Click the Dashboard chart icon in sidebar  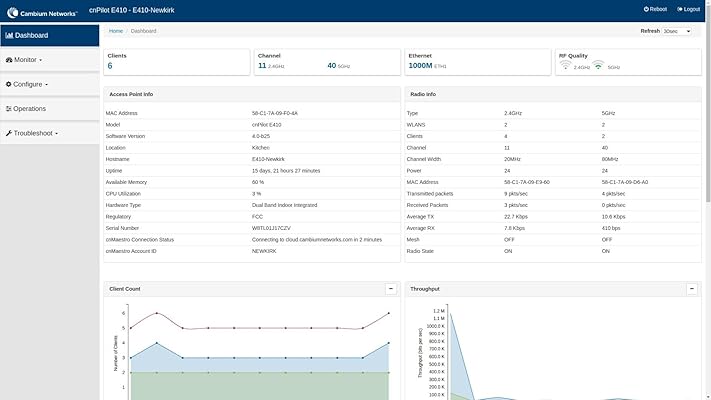[9, 35]
